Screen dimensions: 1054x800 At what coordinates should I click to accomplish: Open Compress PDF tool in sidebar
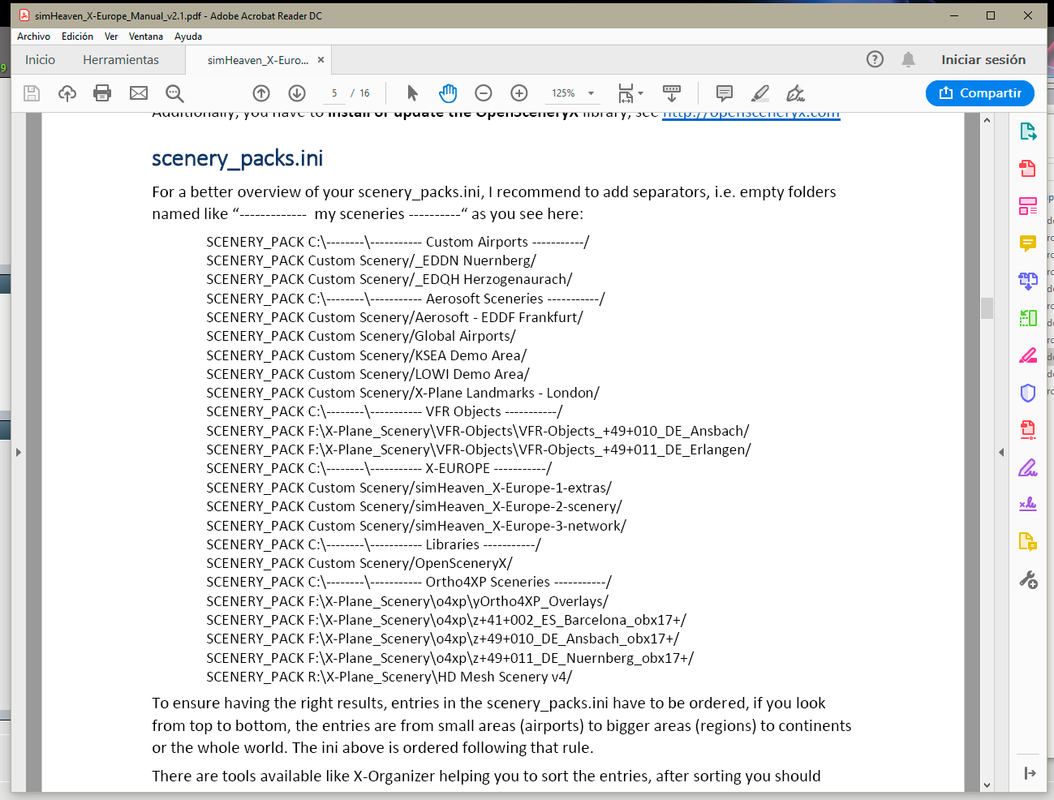coord(1028,430)
